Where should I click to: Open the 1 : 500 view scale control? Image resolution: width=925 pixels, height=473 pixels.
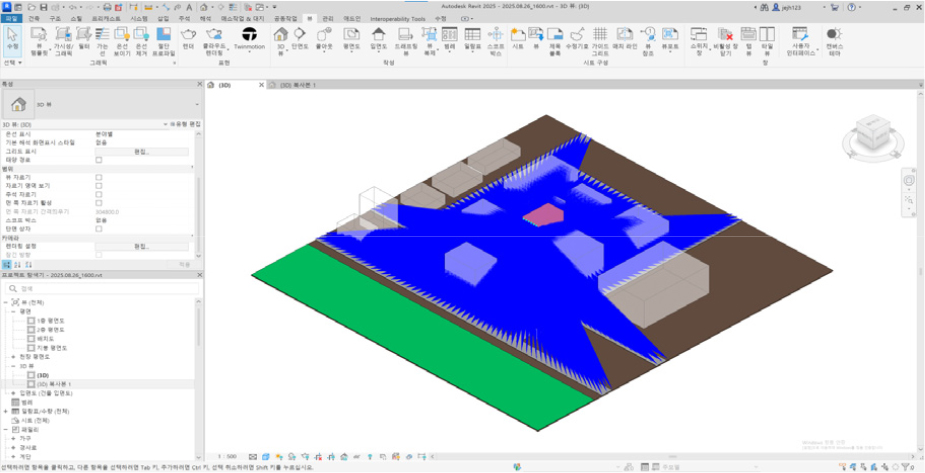(225, 456)
